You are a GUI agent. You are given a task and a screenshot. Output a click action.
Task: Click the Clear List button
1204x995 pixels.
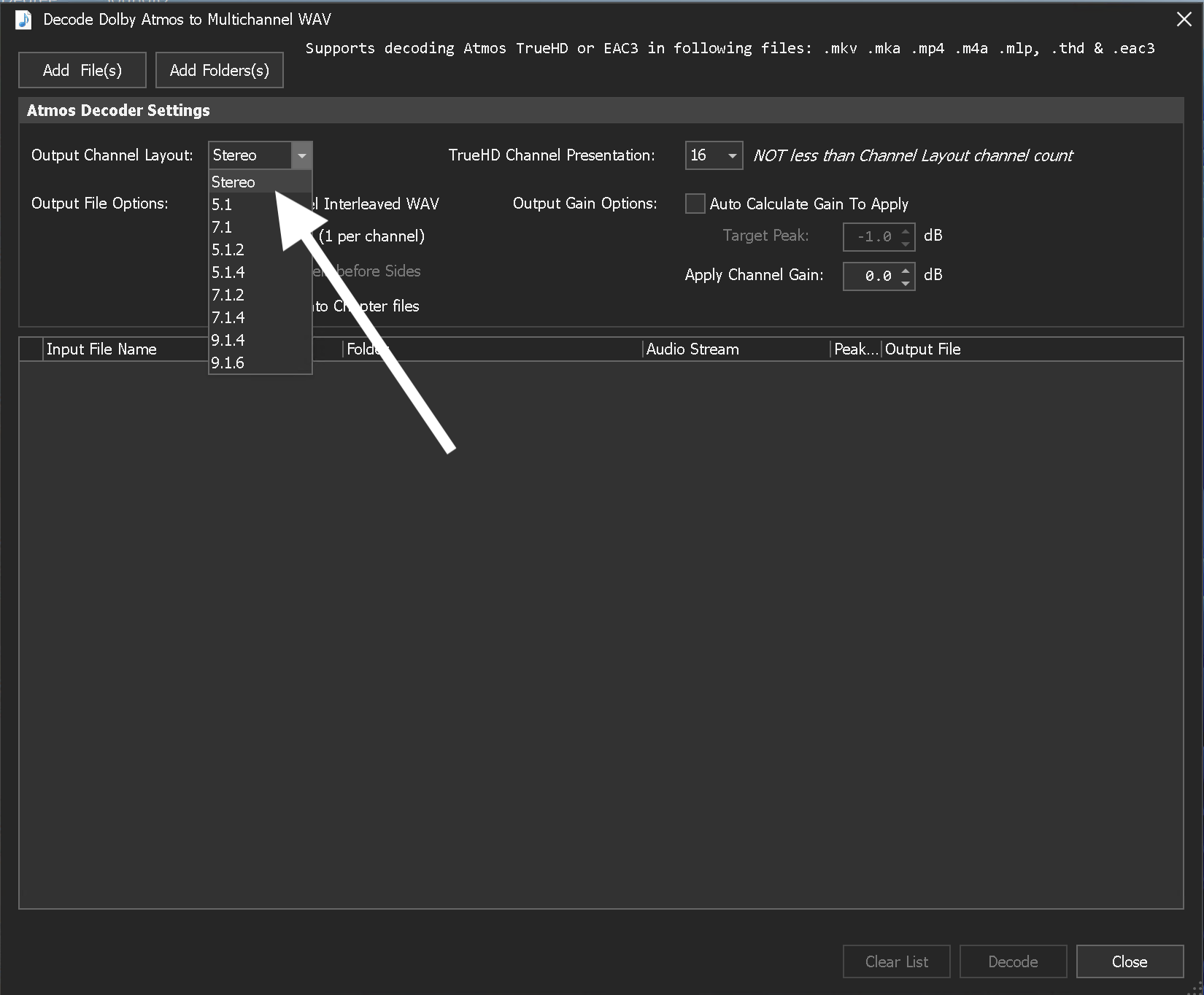pyautogui.click(x=897, y=961)
